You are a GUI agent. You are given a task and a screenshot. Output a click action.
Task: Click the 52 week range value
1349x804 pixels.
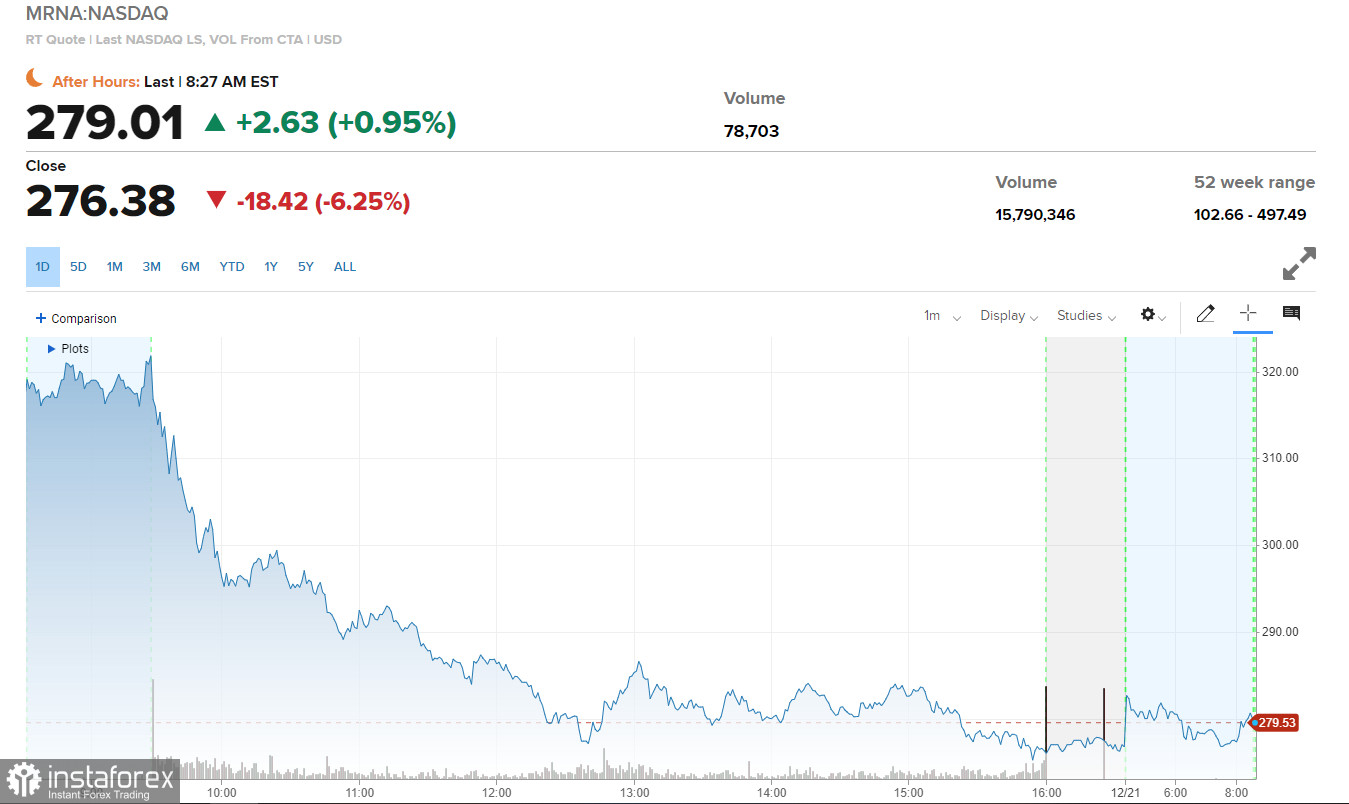(1250, 215)
